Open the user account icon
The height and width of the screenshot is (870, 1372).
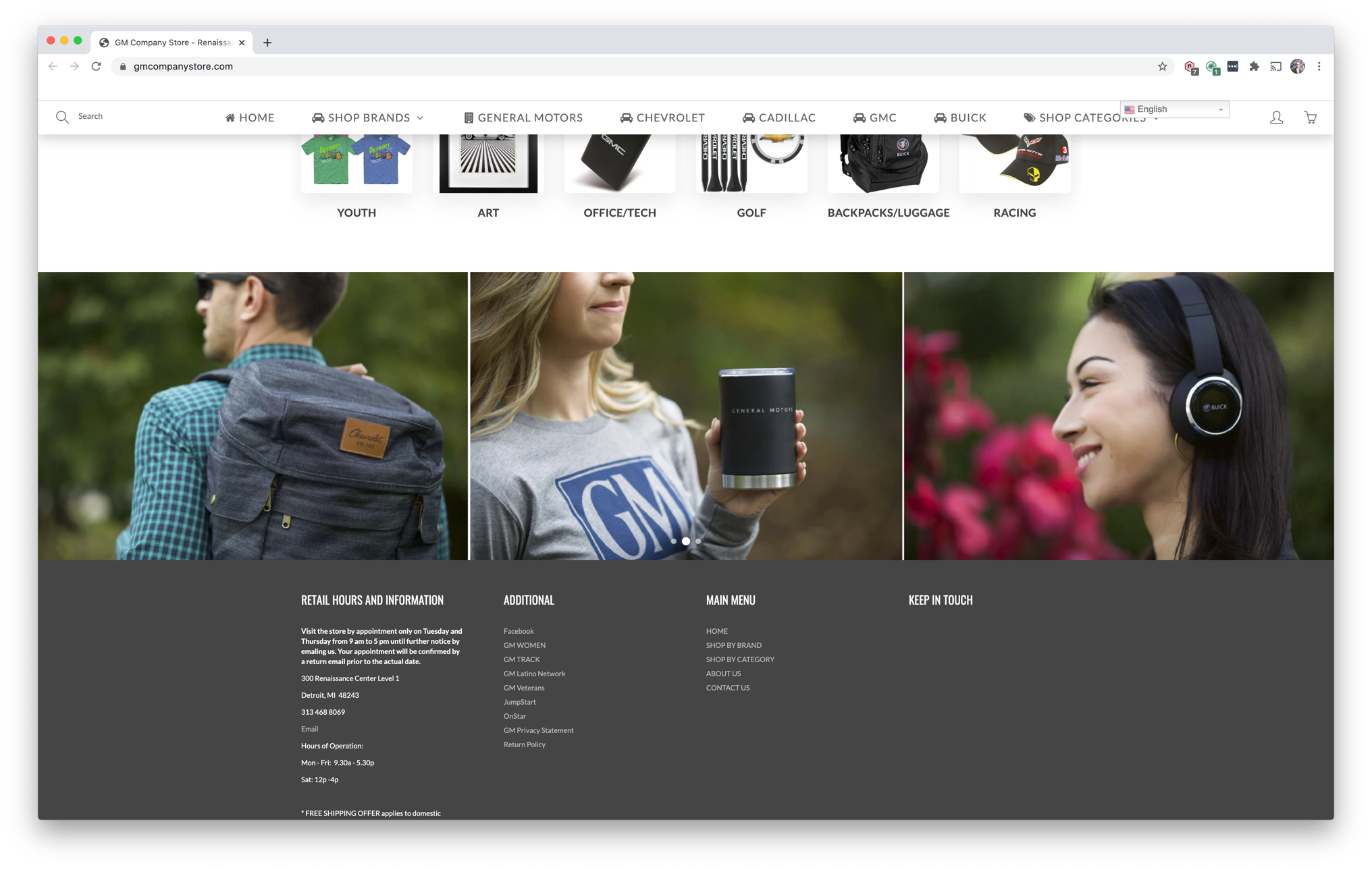(x=1276, y=117)
